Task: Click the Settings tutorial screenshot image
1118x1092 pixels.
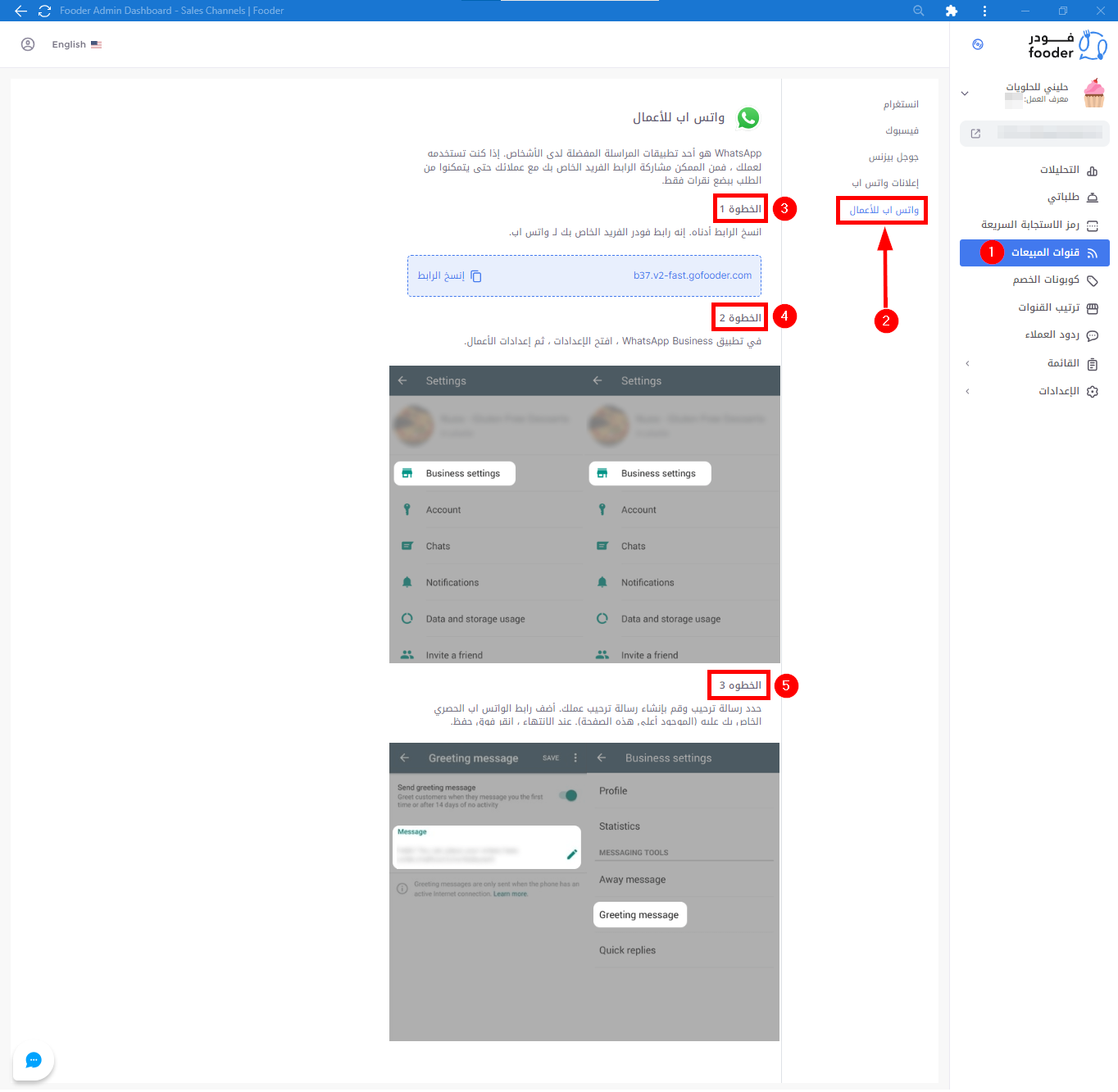Action: click(584, 514)
